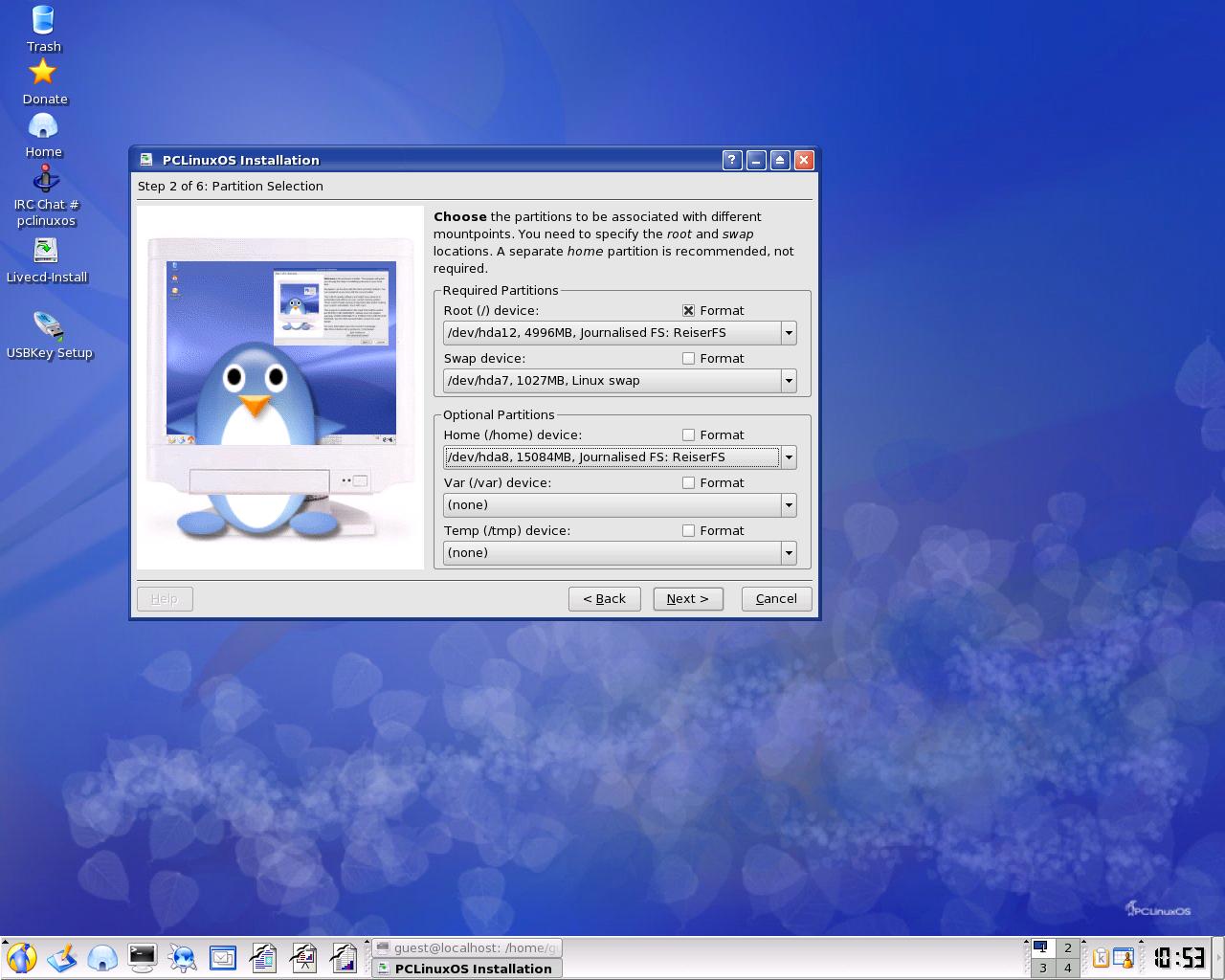Enable Format for the Home device
Image resolution: width=1225 pixels, height=980 pixels.
(x=688, y=434)
